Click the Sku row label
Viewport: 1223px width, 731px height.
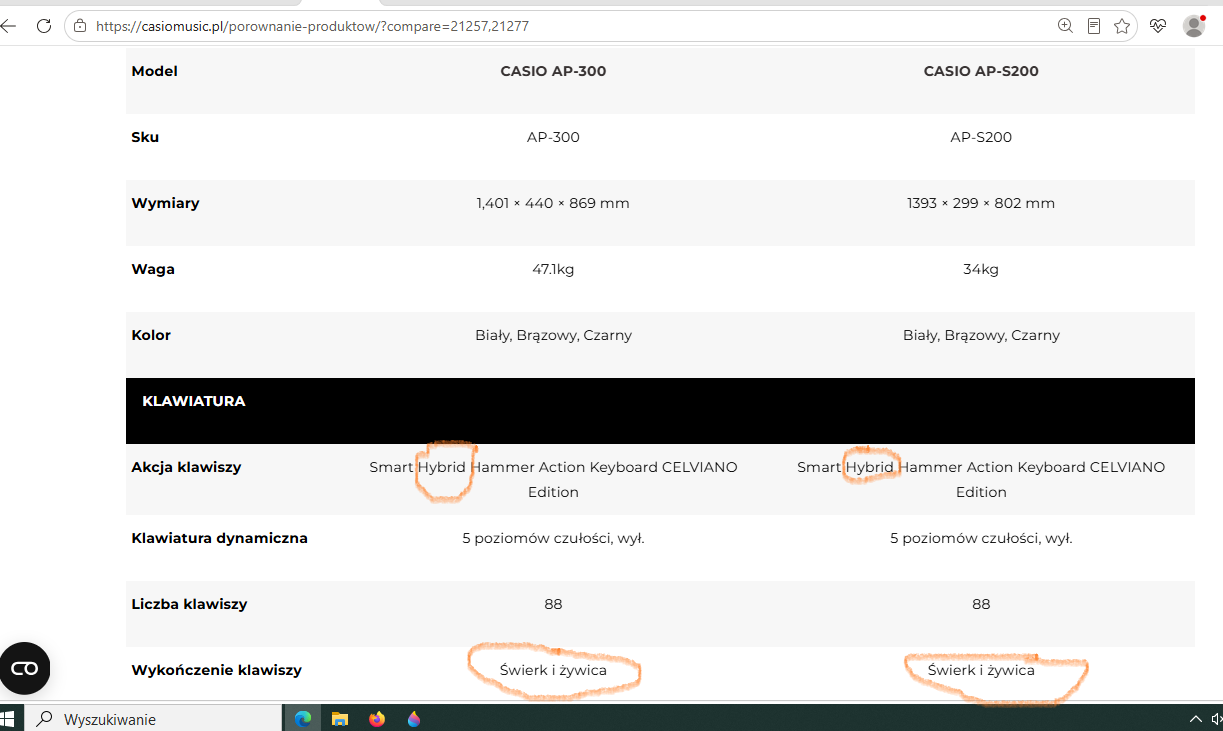(145, 137)
